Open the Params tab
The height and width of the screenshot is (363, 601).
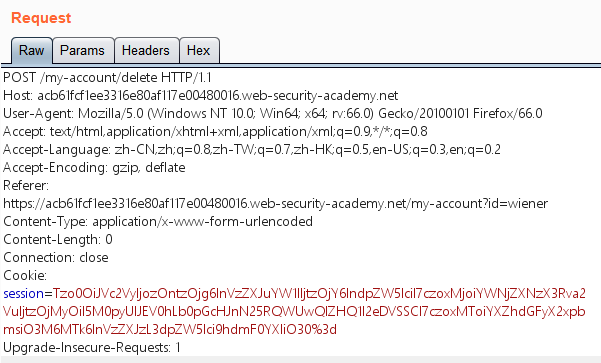[x=83, y=50]
